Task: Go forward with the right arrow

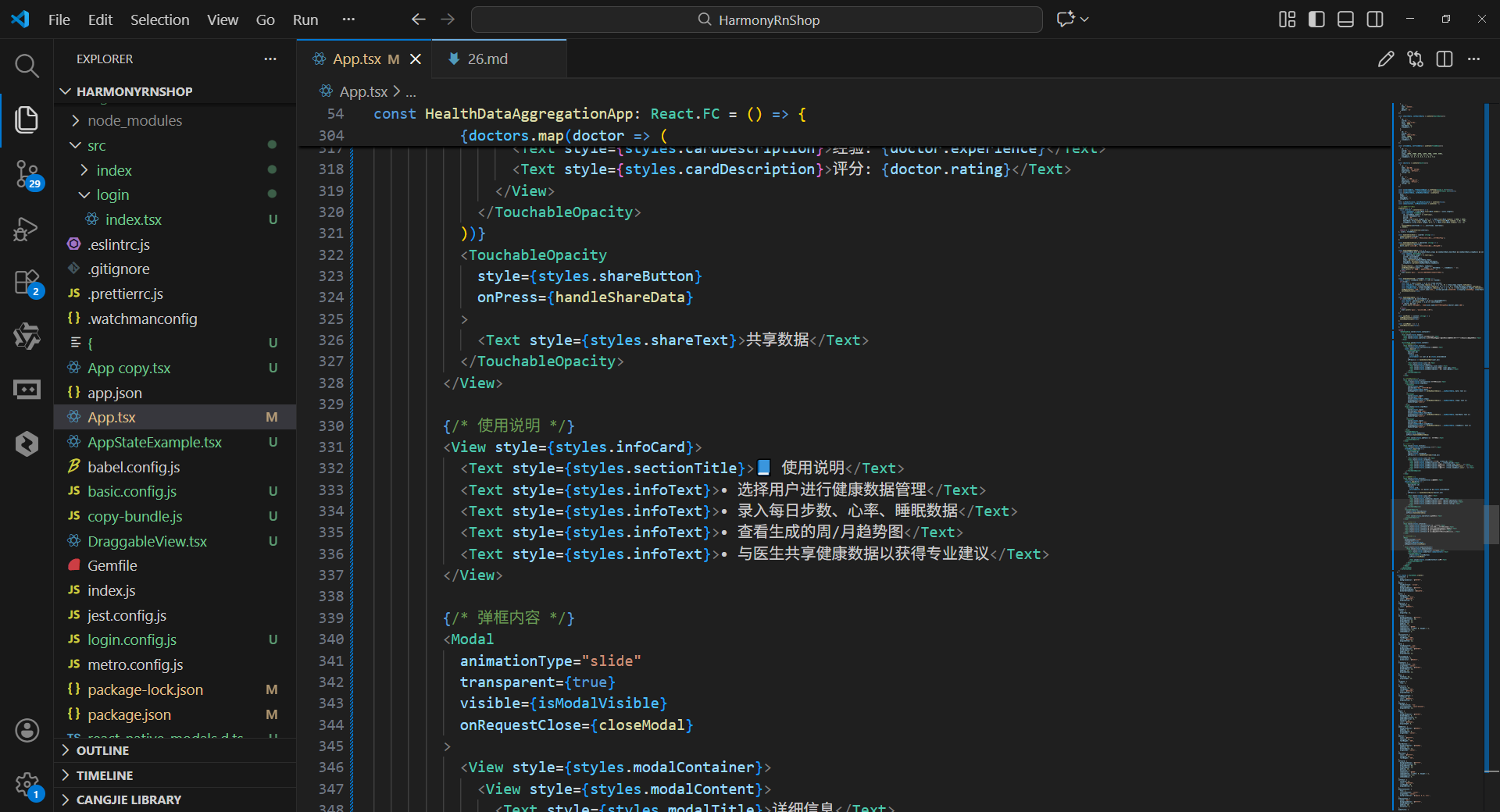Action: click(x=448, y=20)
